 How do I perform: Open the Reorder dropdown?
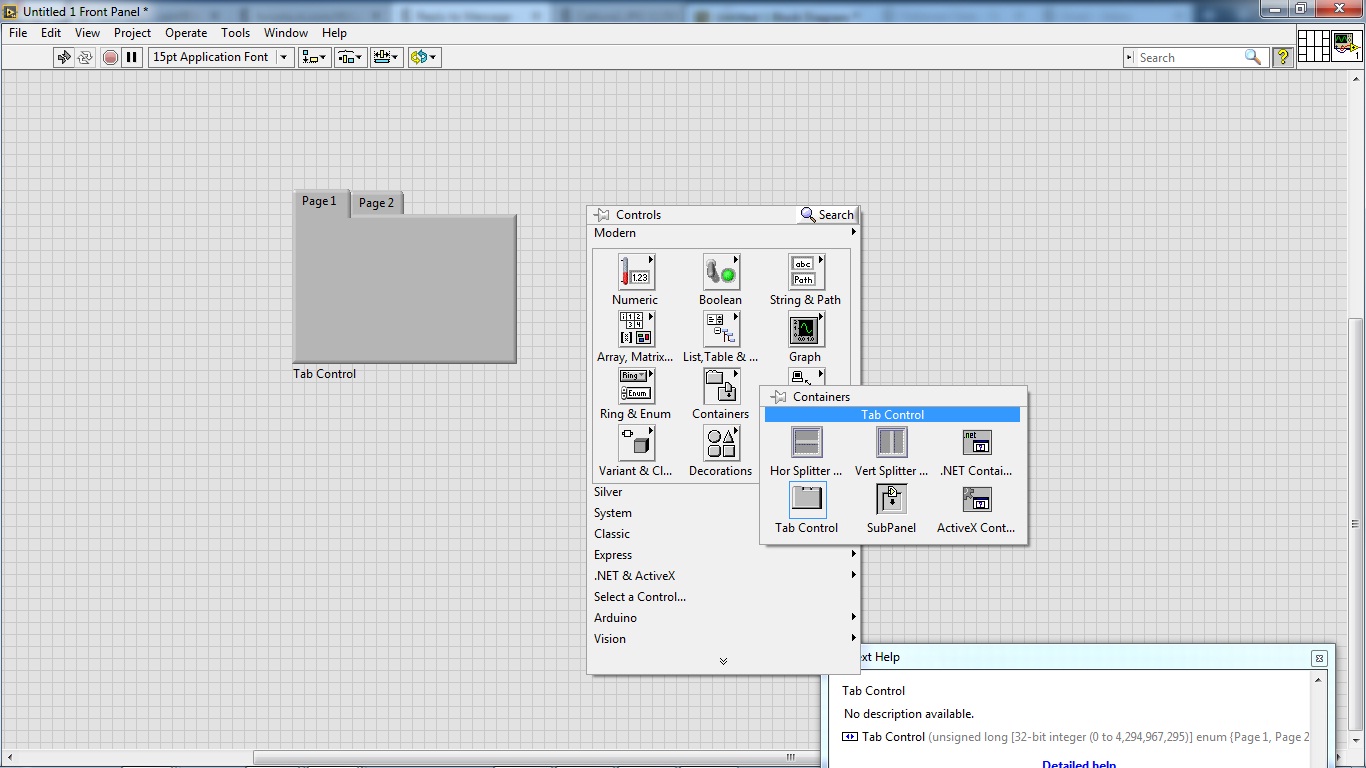(x=424, y=57)
